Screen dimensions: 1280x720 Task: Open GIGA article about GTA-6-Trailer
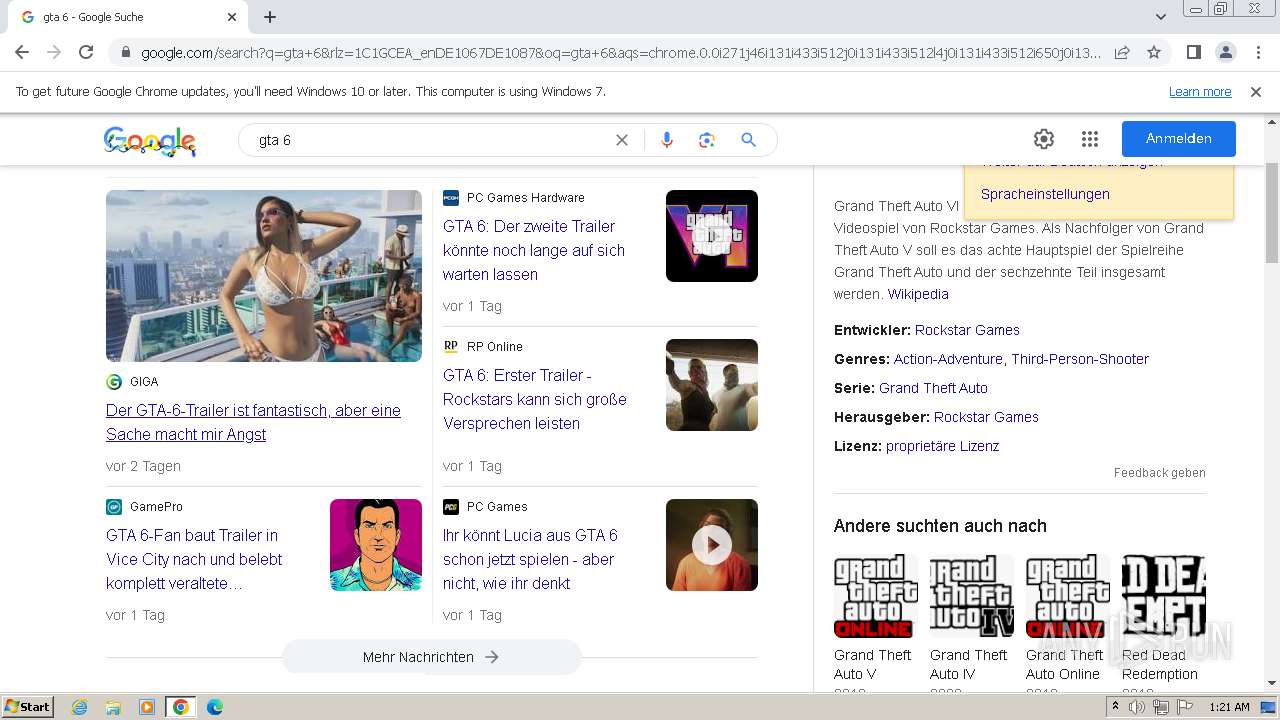(x=253, y=422)
